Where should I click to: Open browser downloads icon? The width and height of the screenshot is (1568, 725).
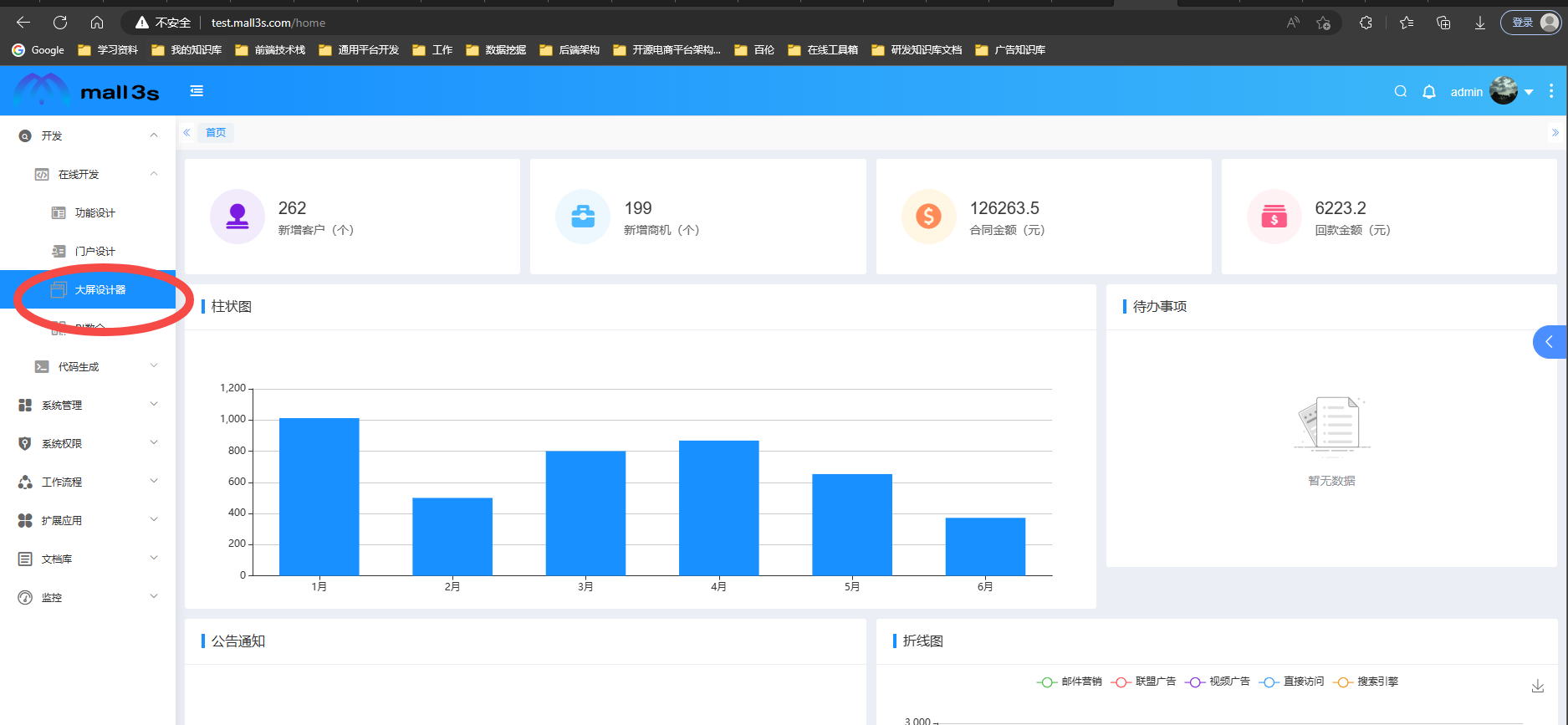(x=1480, y=23)
